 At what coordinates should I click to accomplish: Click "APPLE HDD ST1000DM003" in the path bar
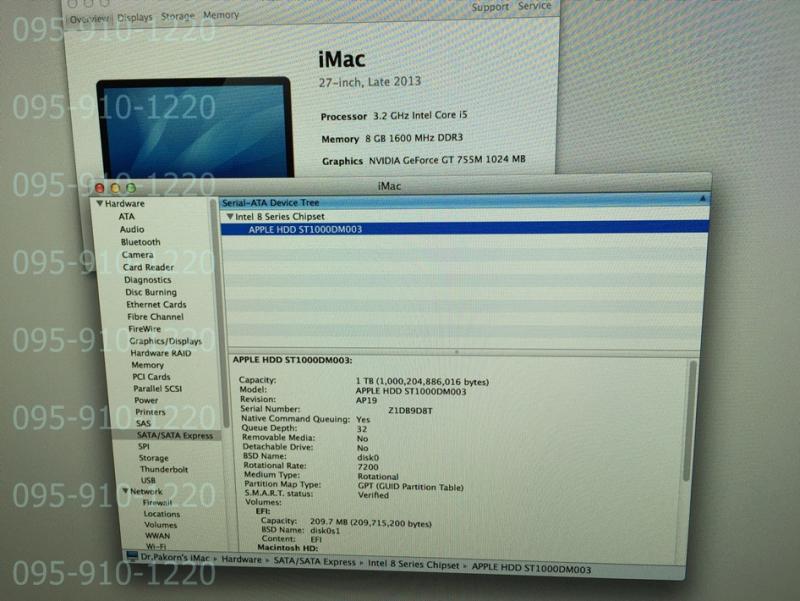pos(532,569)
